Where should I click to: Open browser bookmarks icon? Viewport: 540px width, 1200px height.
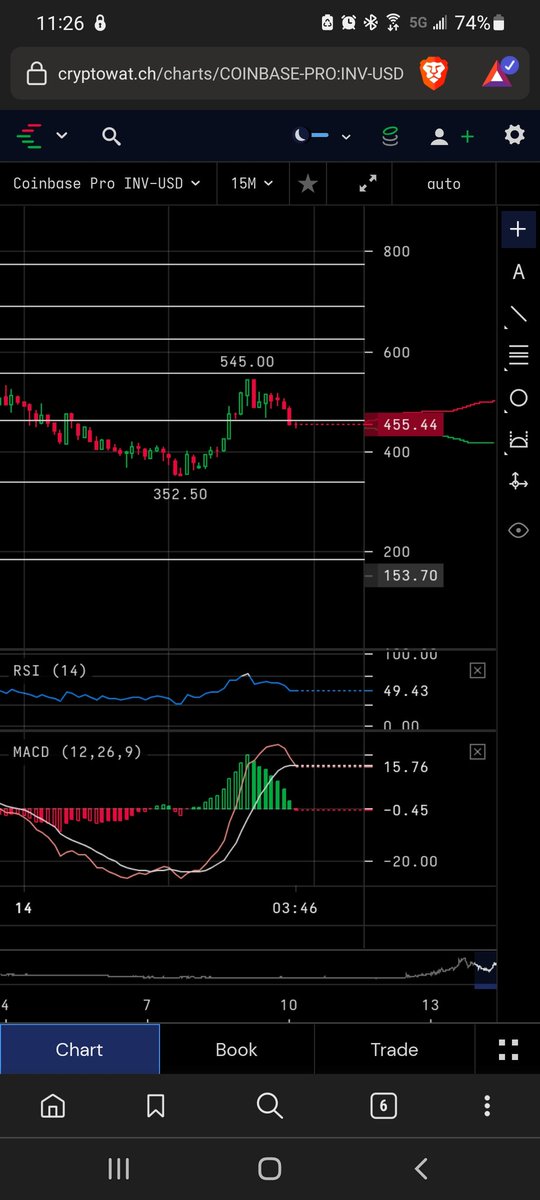pos(155,1105)
